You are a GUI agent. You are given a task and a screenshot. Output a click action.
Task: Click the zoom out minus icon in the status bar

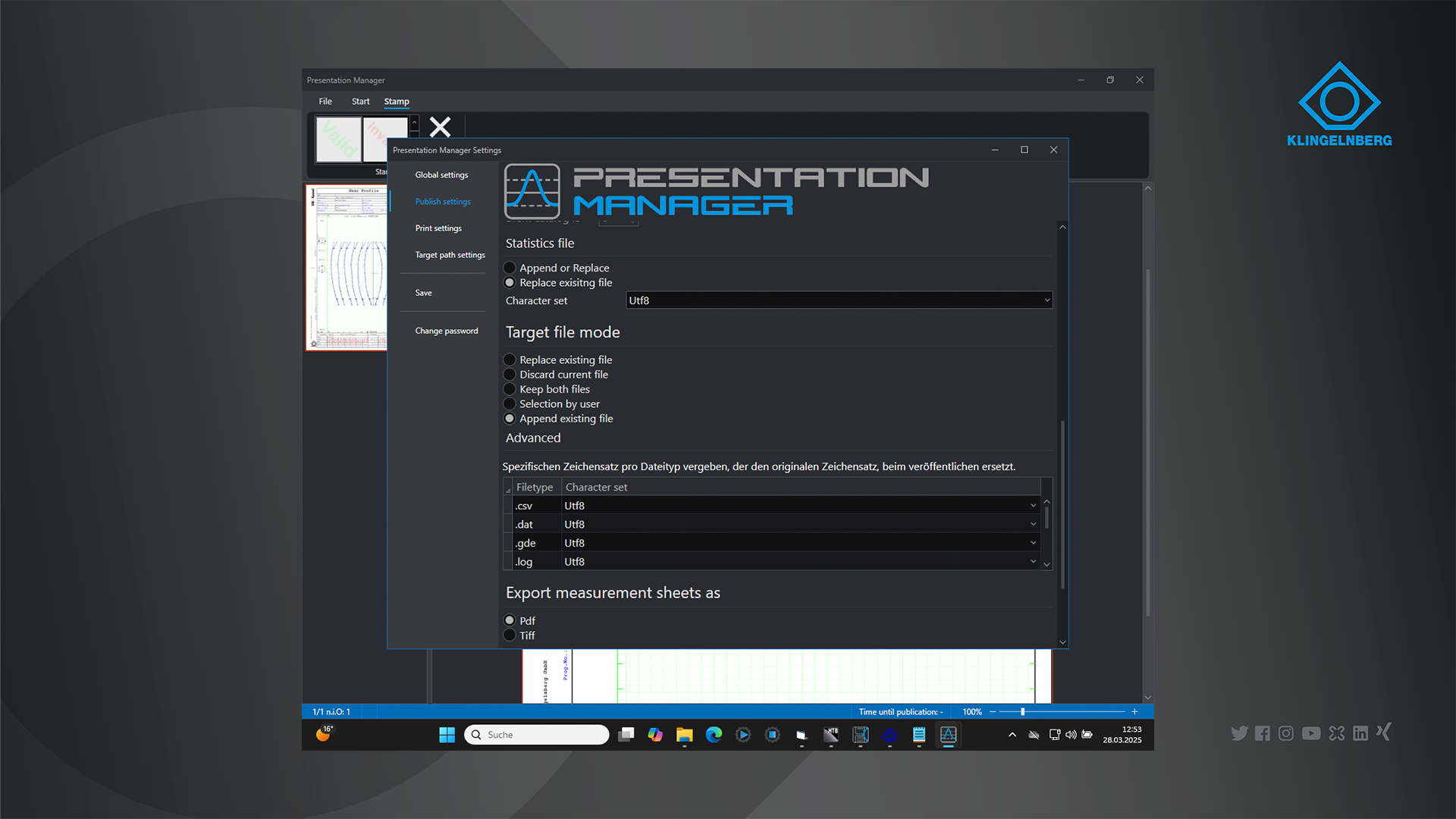click(993, 711)
